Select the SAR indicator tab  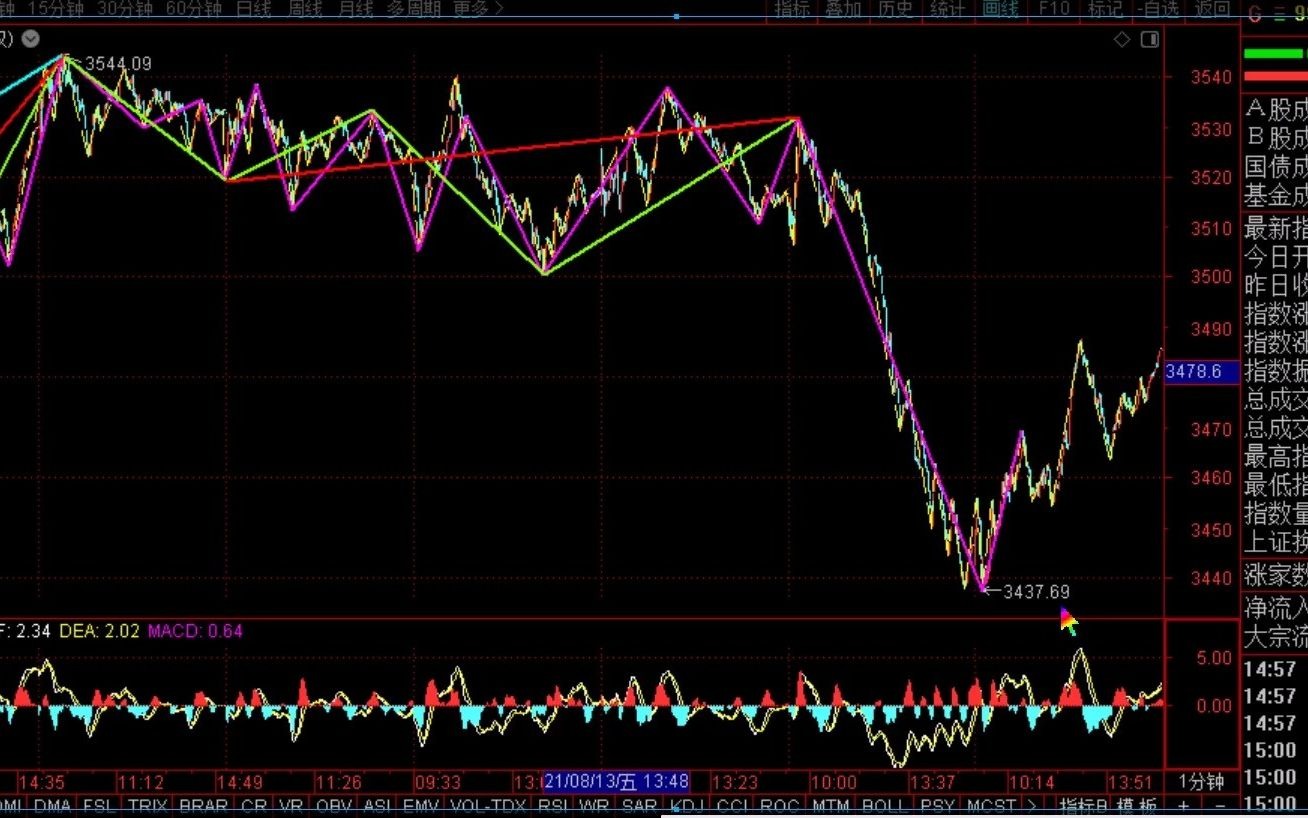[x=639, y=806]
